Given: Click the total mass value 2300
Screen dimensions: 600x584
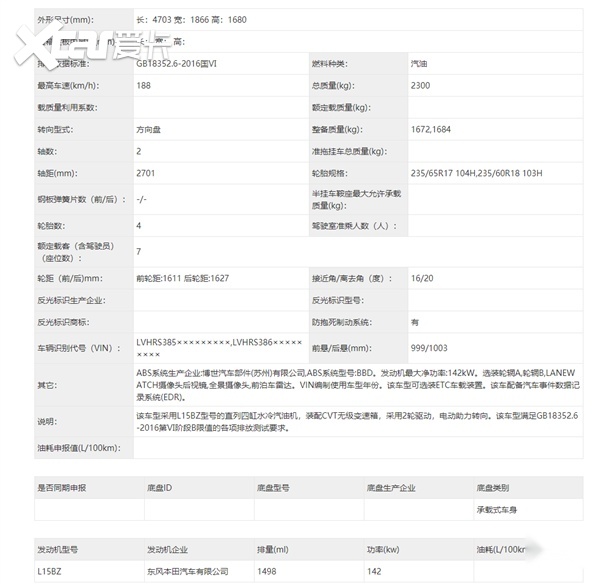Looking at the screenshot, I should tap(420, 85).
